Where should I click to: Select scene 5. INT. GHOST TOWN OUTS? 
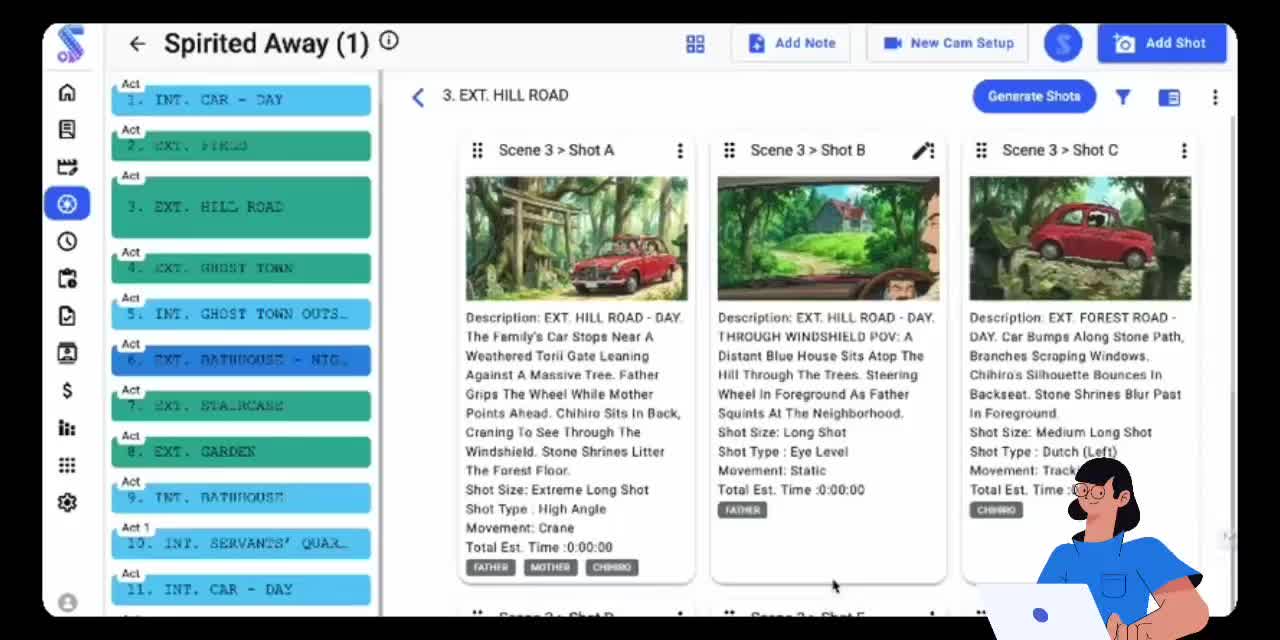tap(241, 314)
